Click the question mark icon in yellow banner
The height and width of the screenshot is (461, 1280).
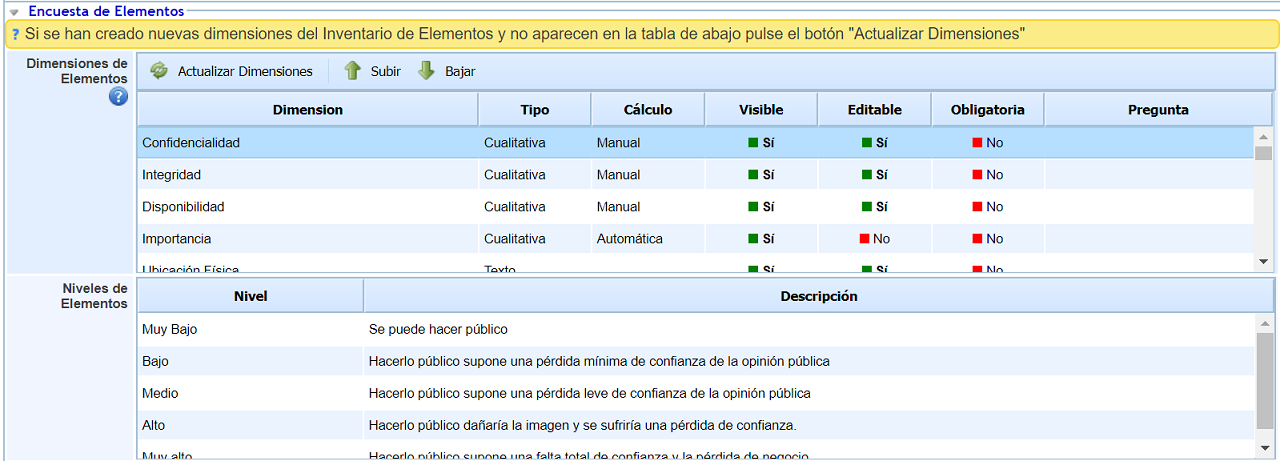[x=15, y=34]
